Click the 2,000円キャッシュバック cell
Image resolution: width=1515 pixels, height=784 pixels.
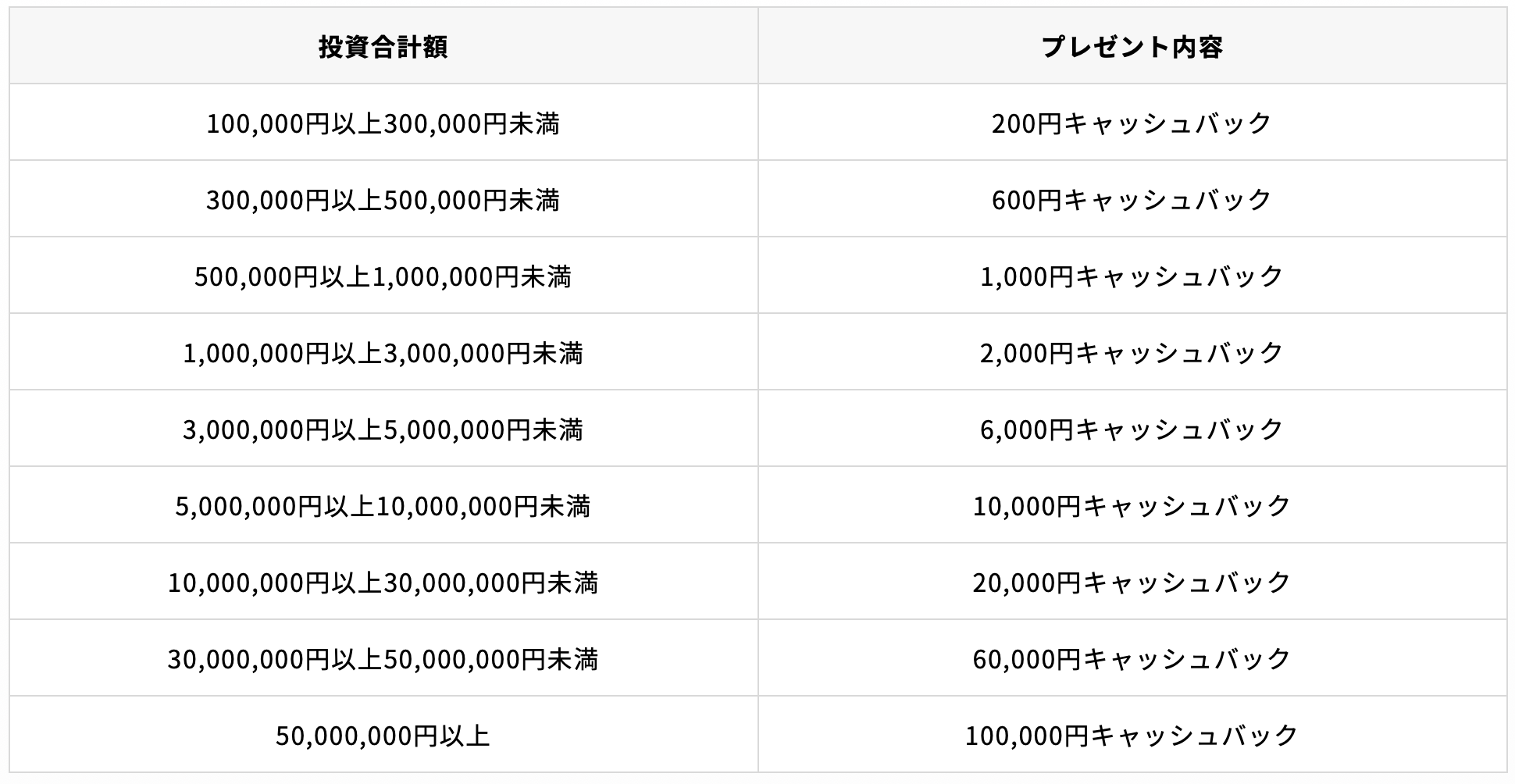point(1132,352)
